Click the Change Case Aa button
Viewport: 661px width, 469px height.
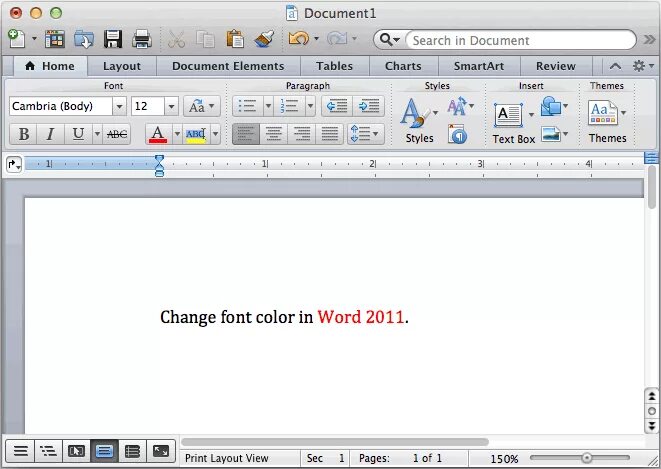pyautogui.click(x=202, y=106)
